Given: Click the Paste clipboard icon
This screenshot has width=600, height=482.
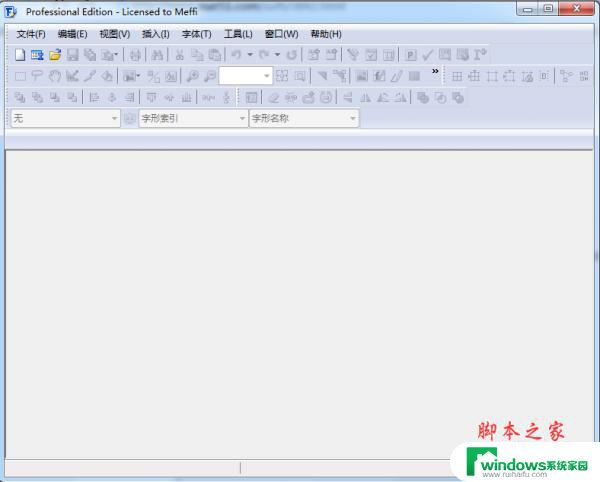Looking at the screenshot, I should click(x=215, y=55).
